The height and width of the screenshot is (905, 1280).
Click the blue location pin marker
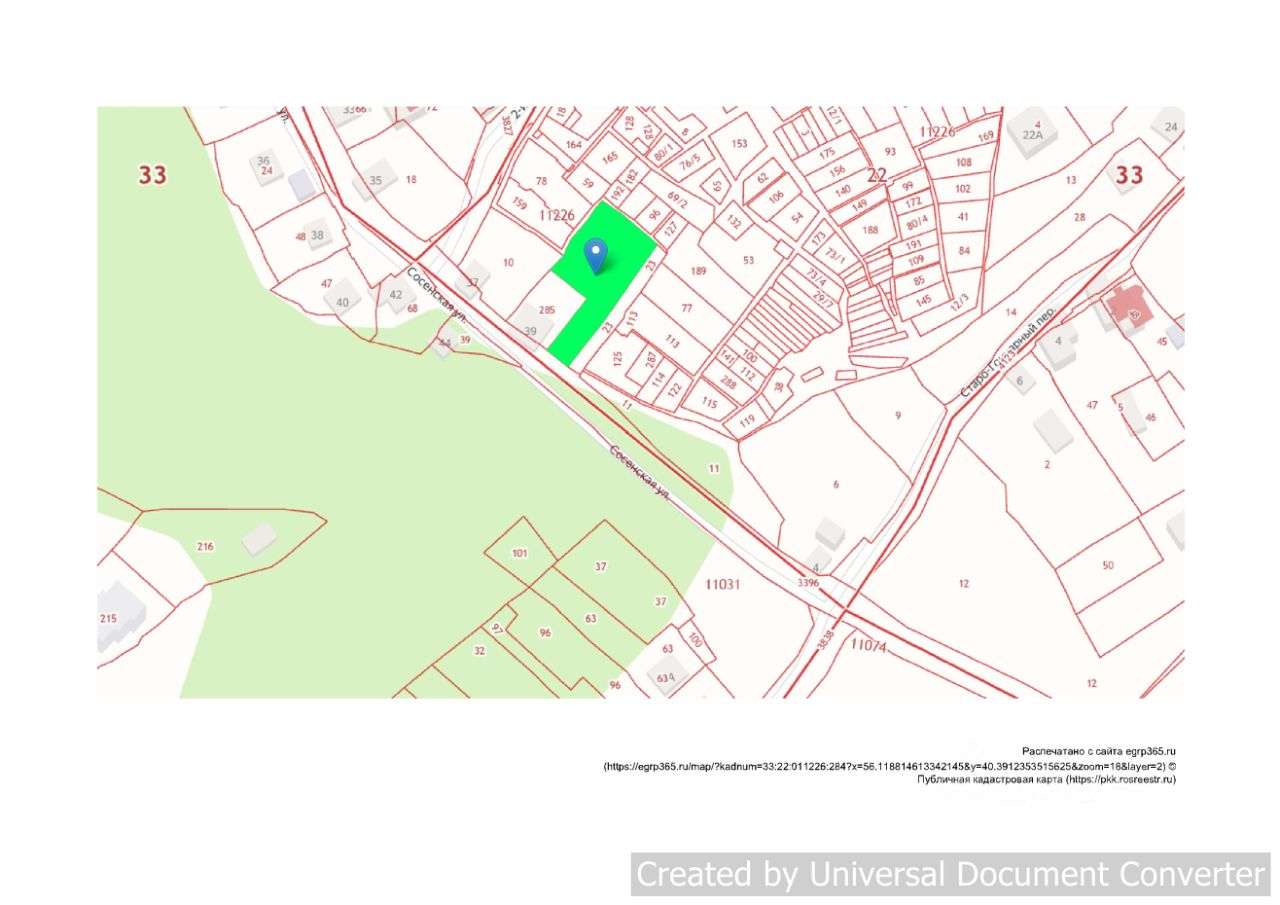[x=595, y=256]
